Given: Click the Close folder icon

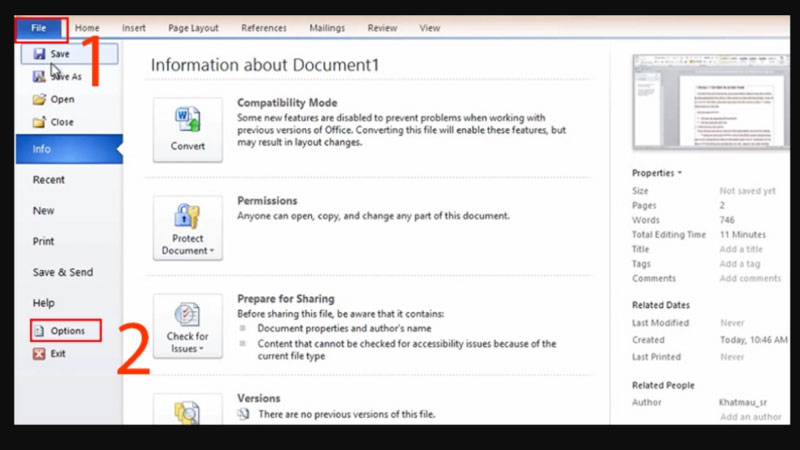Looking at the screenshot, I should pos(39,122).
